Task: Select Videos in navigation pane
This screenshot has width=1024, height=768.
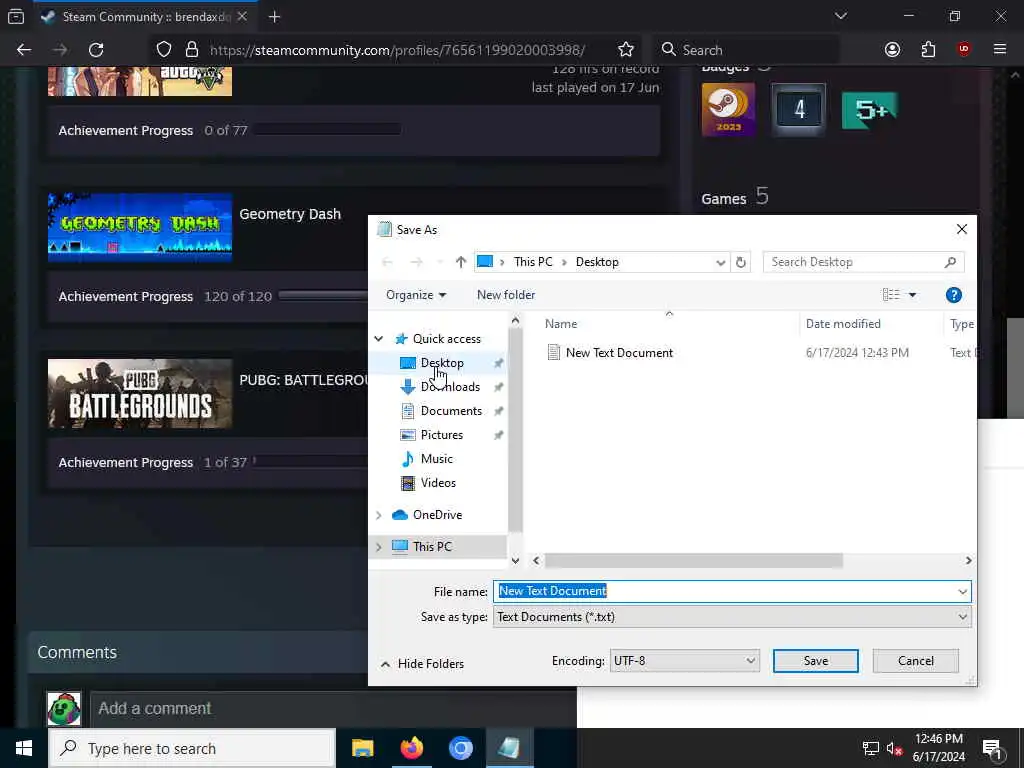Action: click(438, 483)
